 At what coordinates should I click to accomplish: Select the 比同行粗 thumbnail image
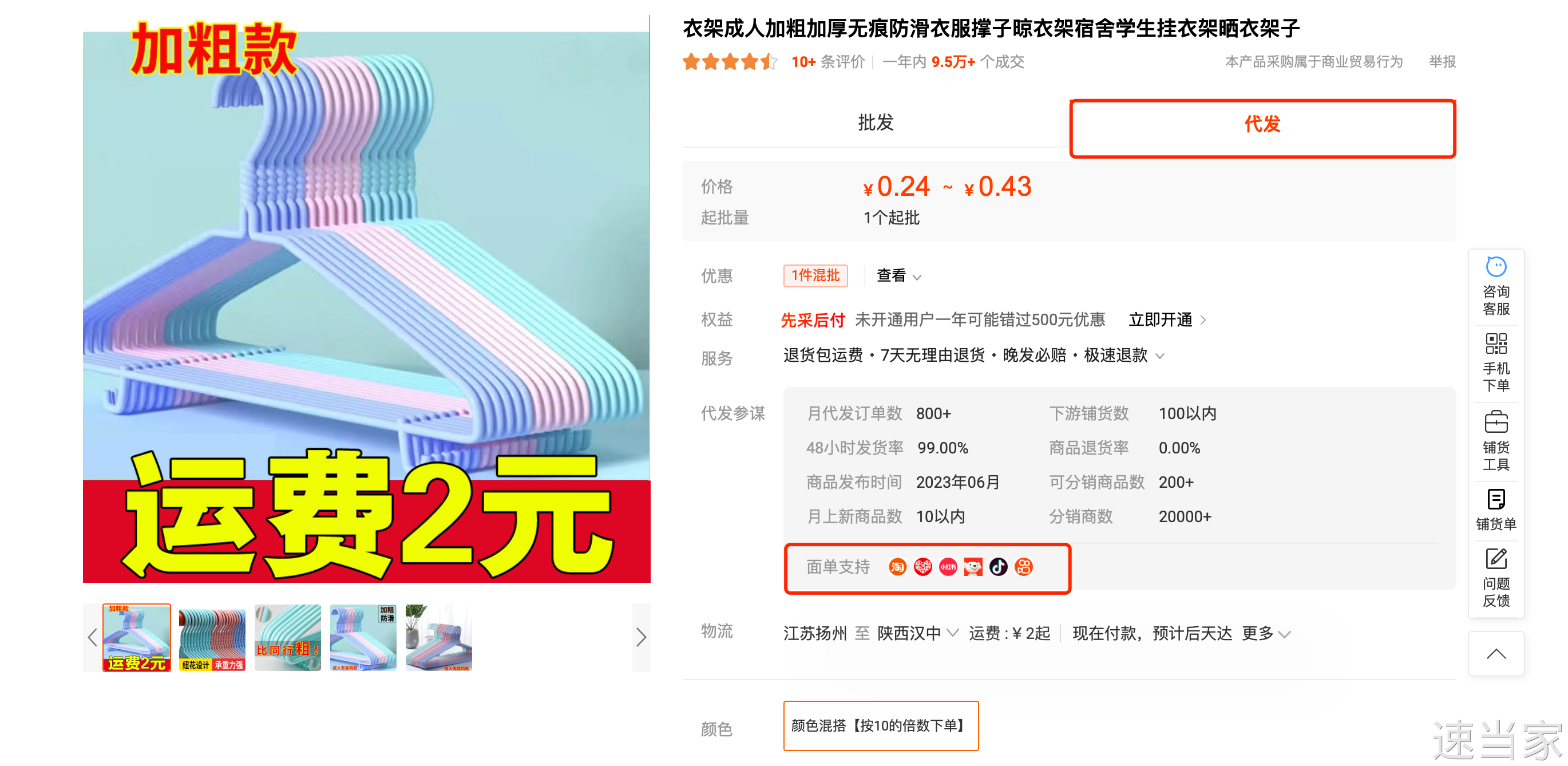(287, 637)
